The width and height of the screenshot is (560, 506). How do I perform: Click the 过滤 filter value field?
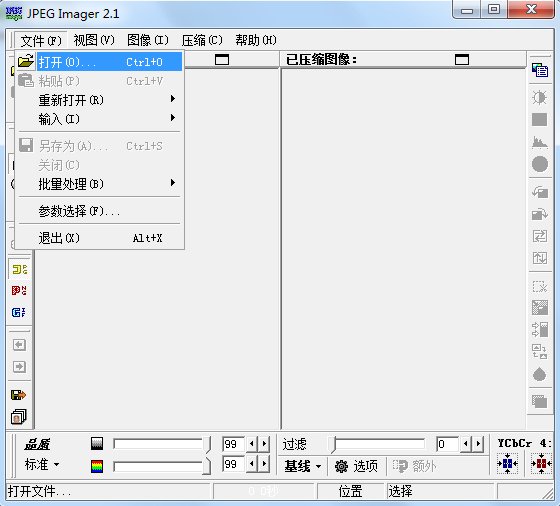point(448,444)
